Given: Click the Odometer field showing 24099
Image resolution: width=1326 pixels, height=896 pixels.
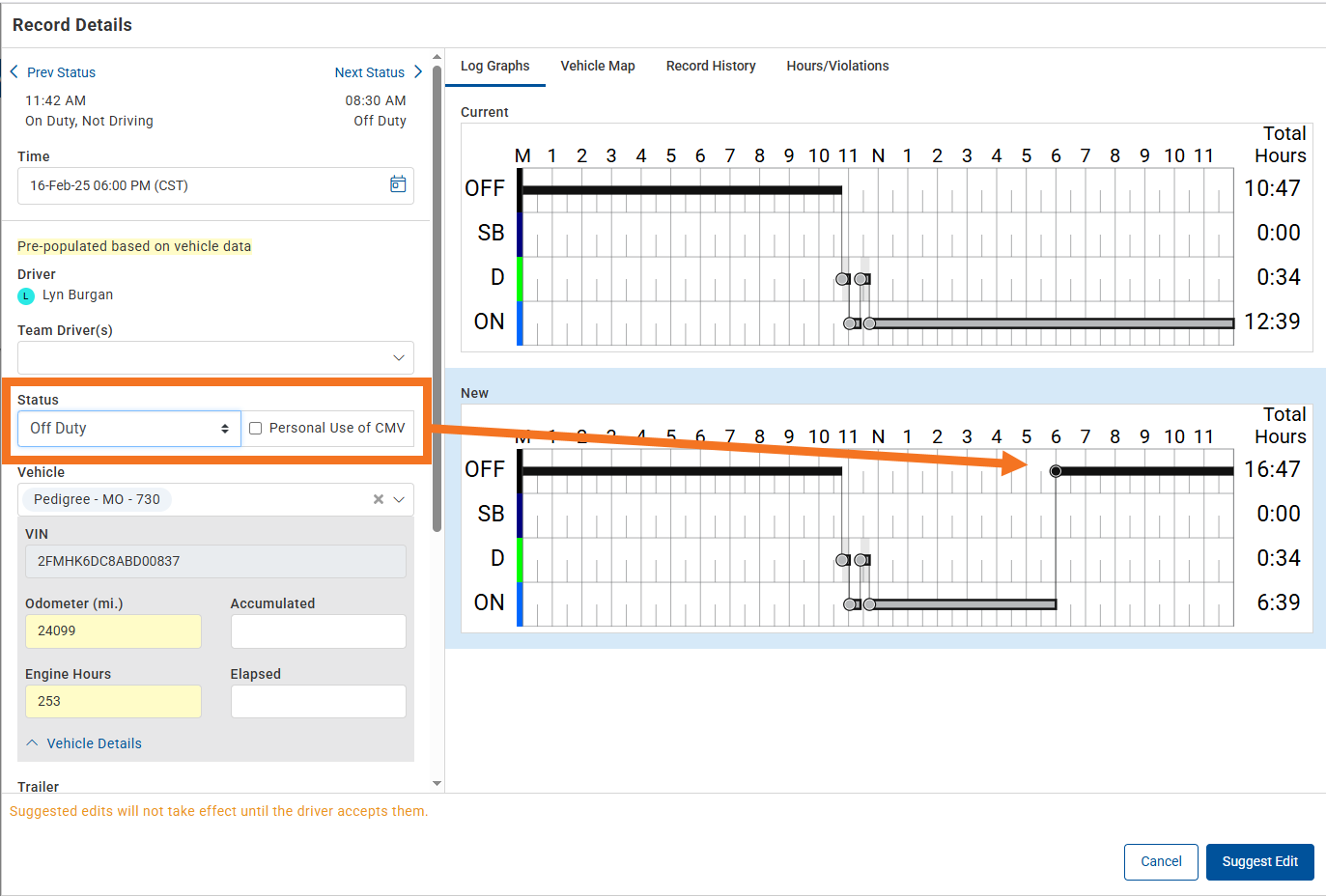Looking at the screenshot, I should pyautogui.click(x=113, y=631).
